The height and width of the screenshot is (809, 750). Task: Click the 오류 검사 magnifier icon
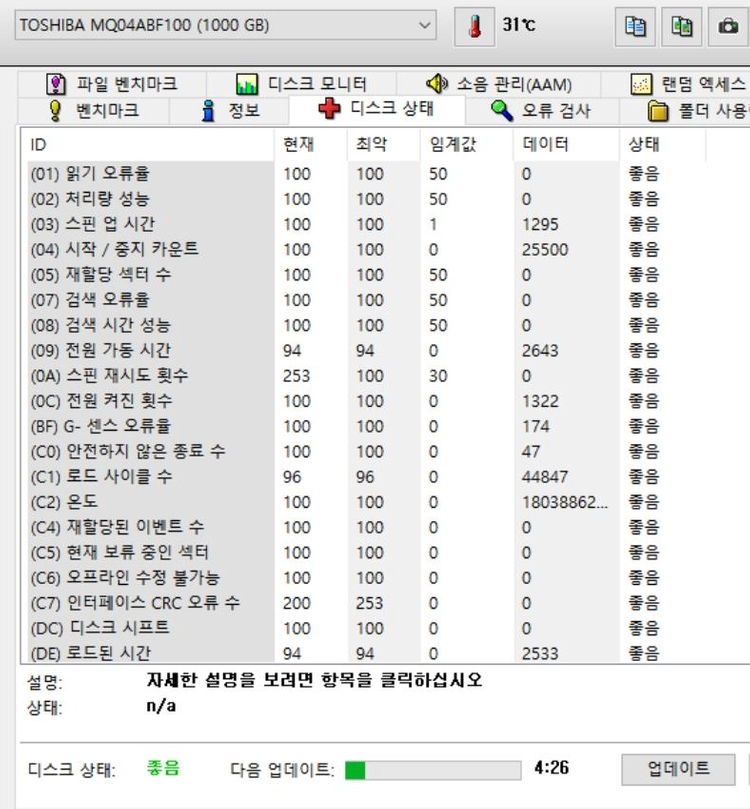[501, 111]
